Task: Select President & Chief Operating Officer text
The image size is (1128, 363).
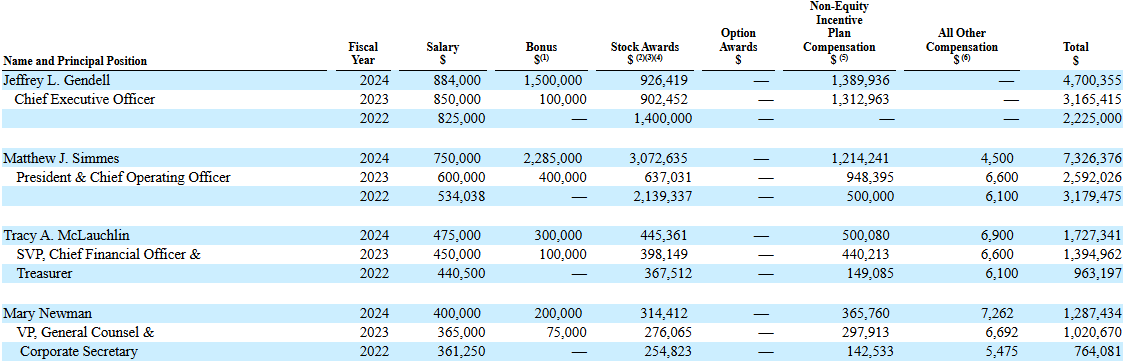Action: [123, 177]
